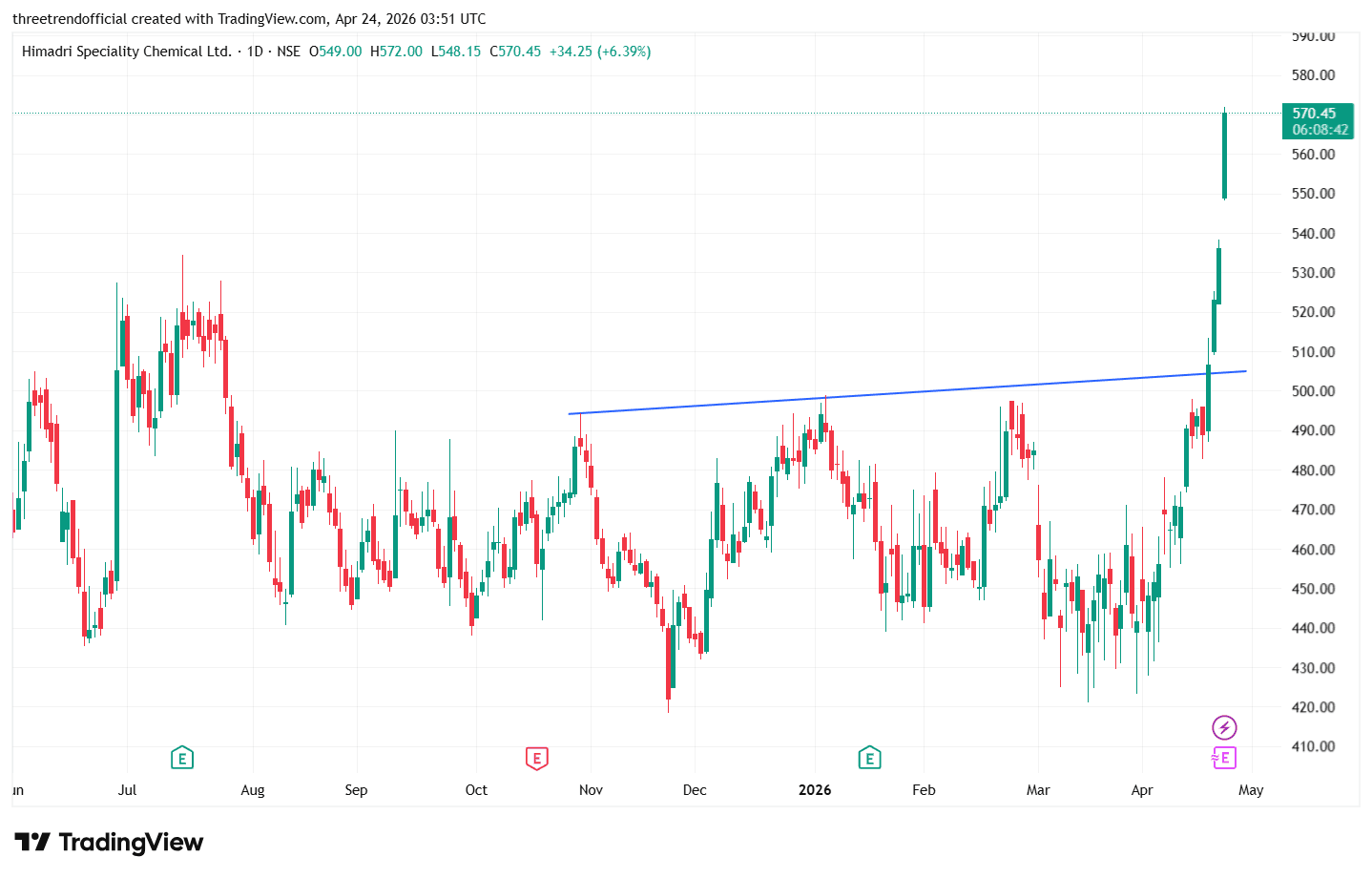Click the 450.00 price axis label

(x=1313, y=589)
